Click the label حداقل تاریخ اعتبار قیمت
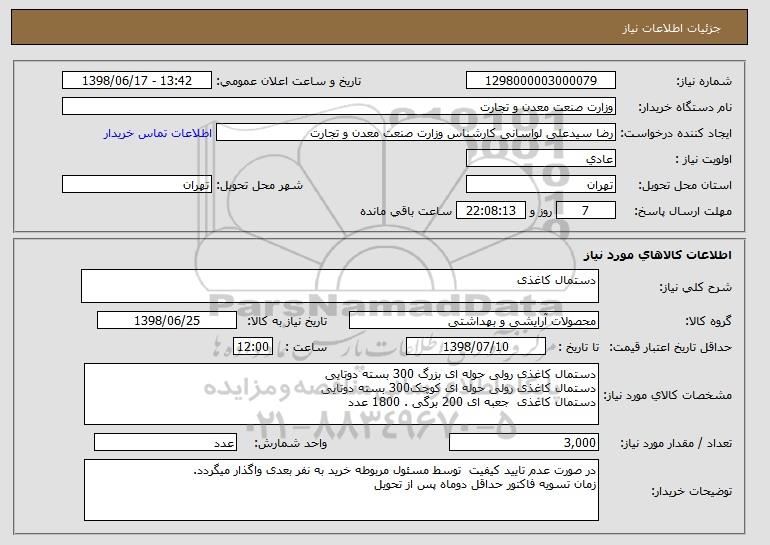The image size is (770, 545). [671, 347]
